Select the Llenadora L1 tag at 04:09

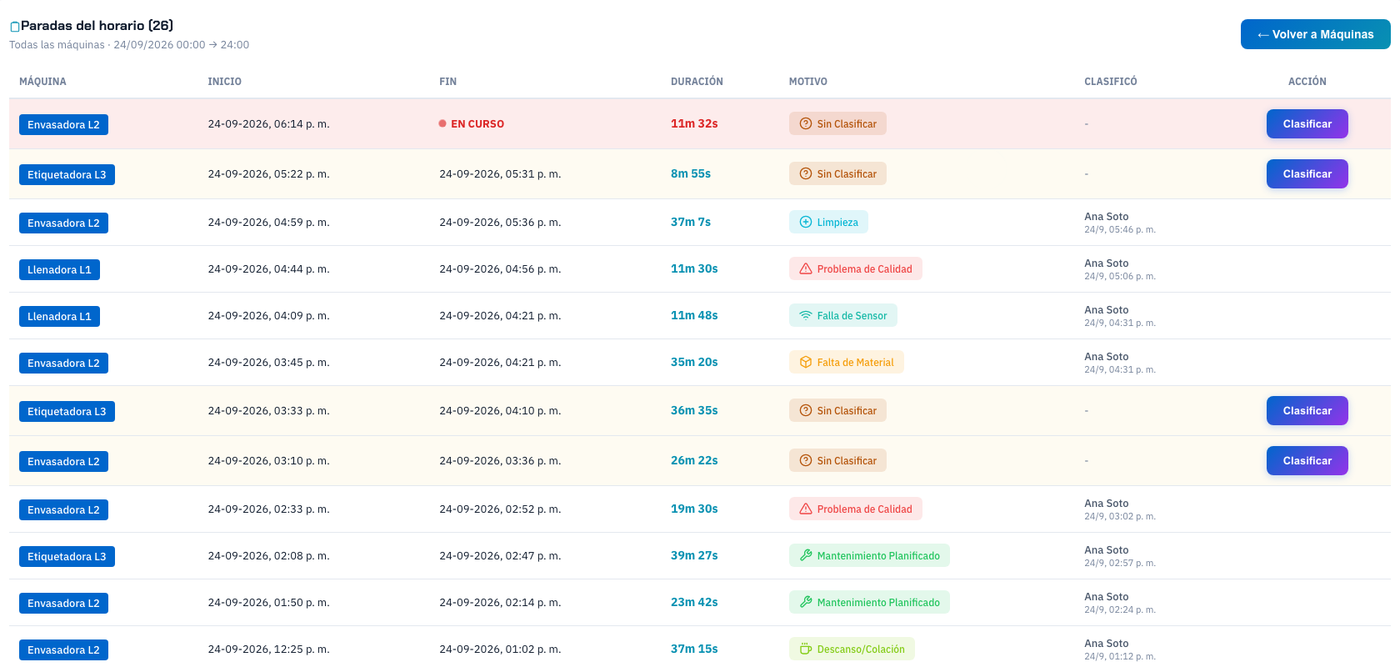pyautogui.click(x=59, y=316)
